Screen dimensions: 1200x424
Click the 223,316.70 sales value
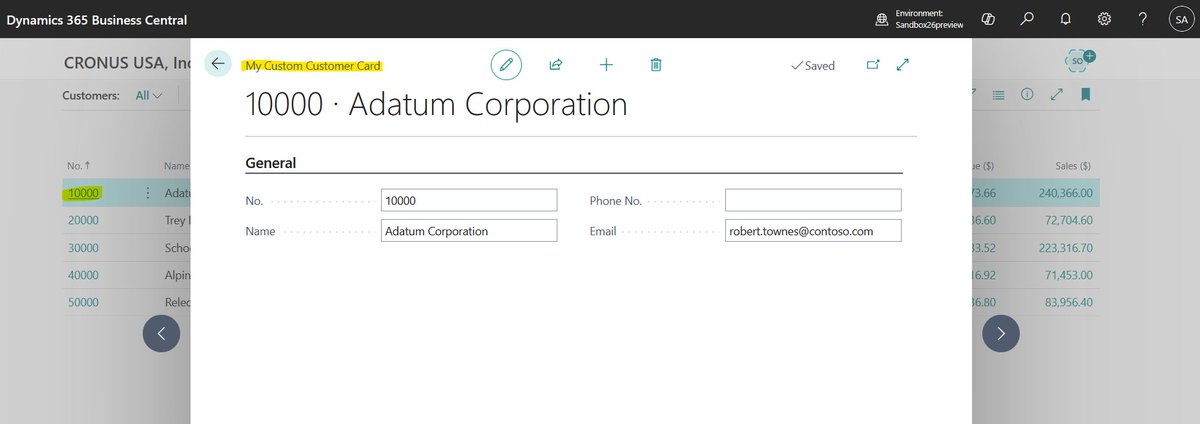click(x=1065, y=247)
